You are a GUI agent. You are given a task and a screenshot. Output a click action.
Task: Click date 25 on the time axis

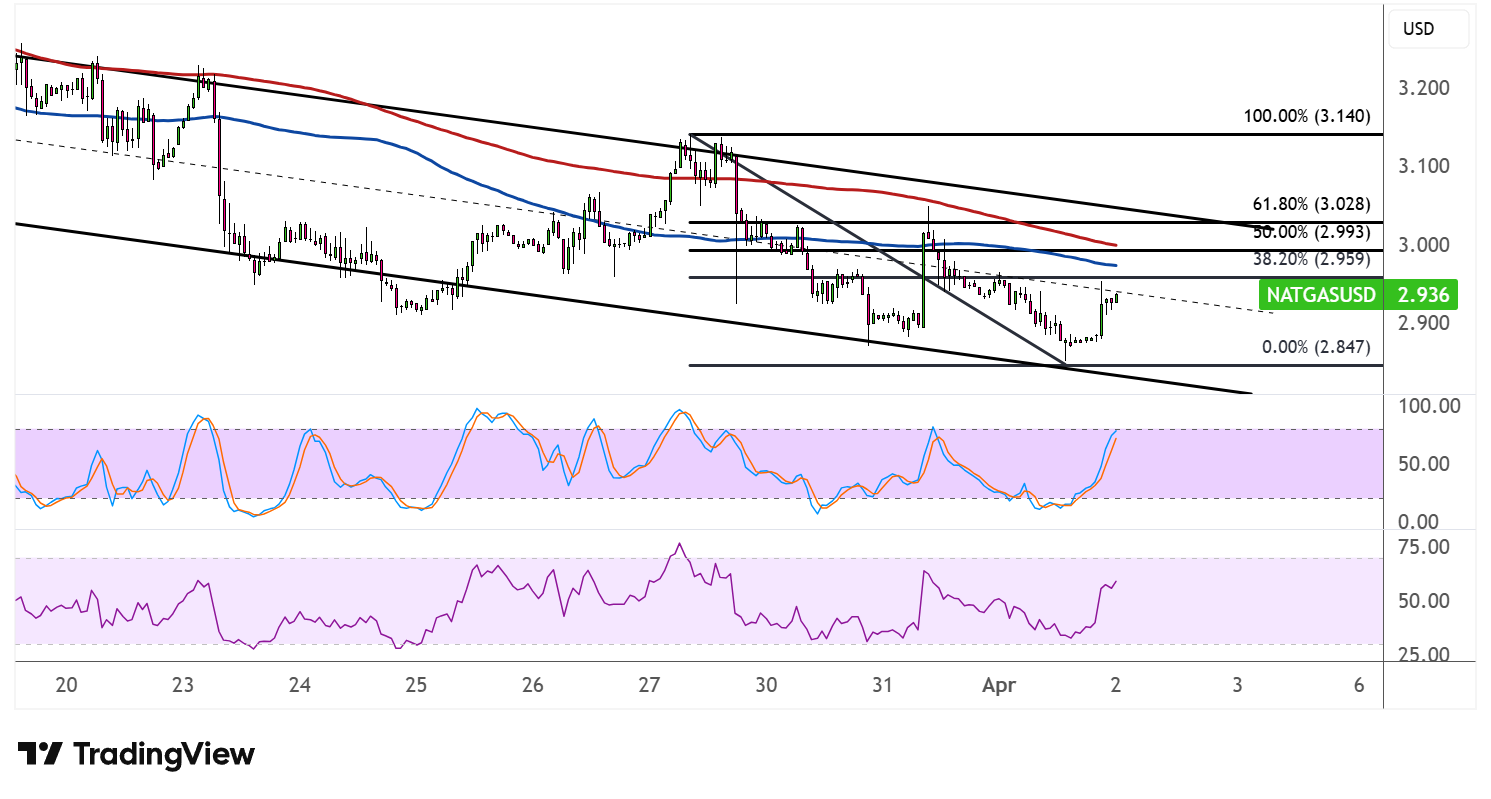click(416, 685)
